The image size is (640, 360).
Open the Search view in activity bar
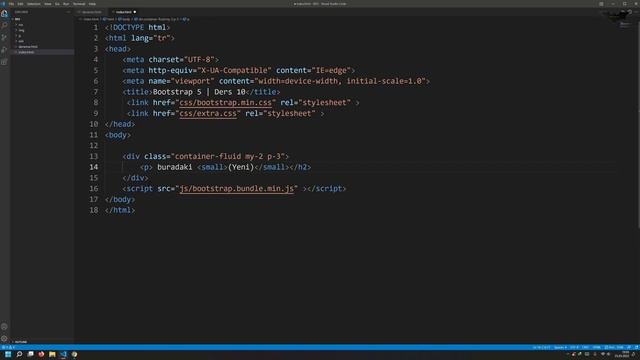click(x=4, y=26)
